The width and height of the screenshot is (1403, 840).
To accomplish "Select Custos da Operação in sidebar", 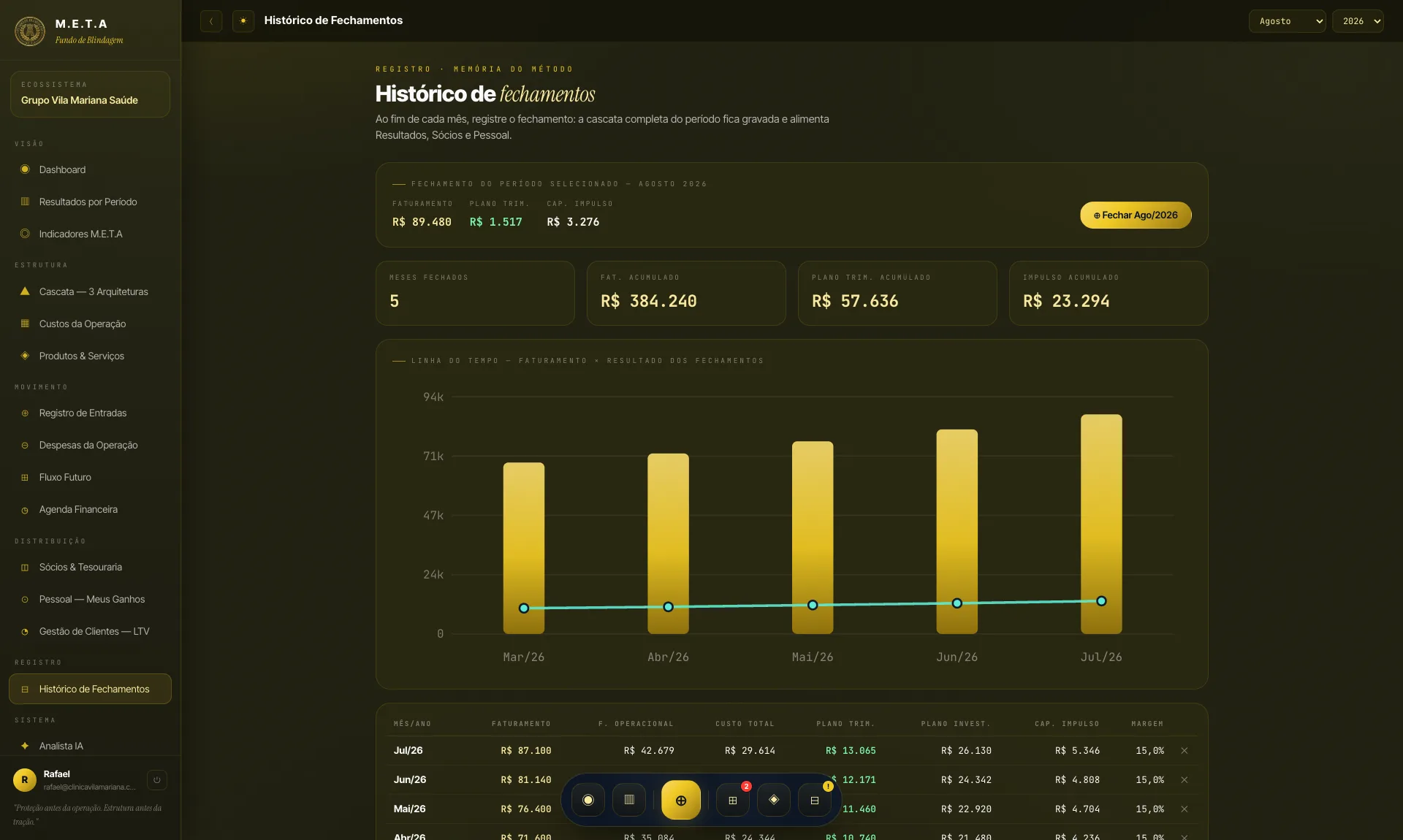I will (x=90, y=324).
